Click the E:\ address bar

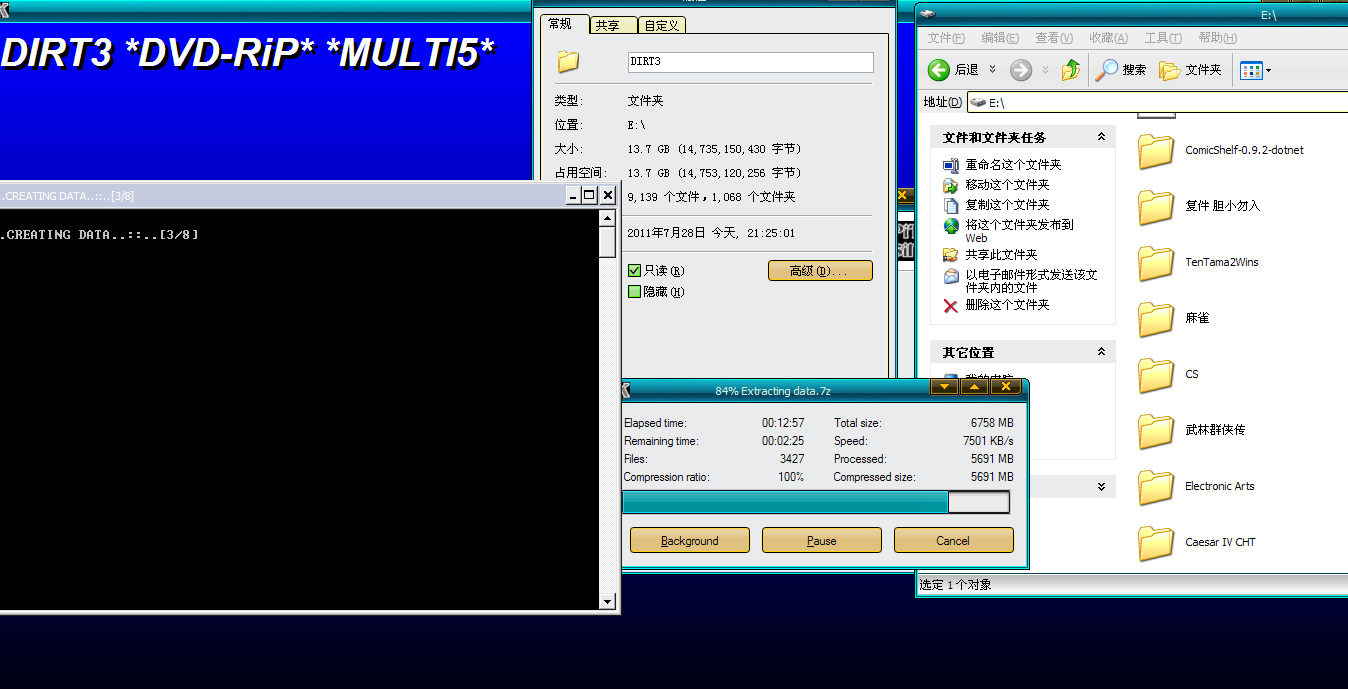pyautogui.click(x=1157, y=102)
